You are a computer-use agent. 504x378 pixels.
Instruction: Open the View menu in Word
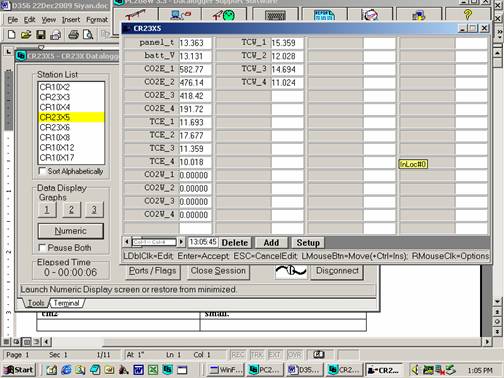[49, 20]
